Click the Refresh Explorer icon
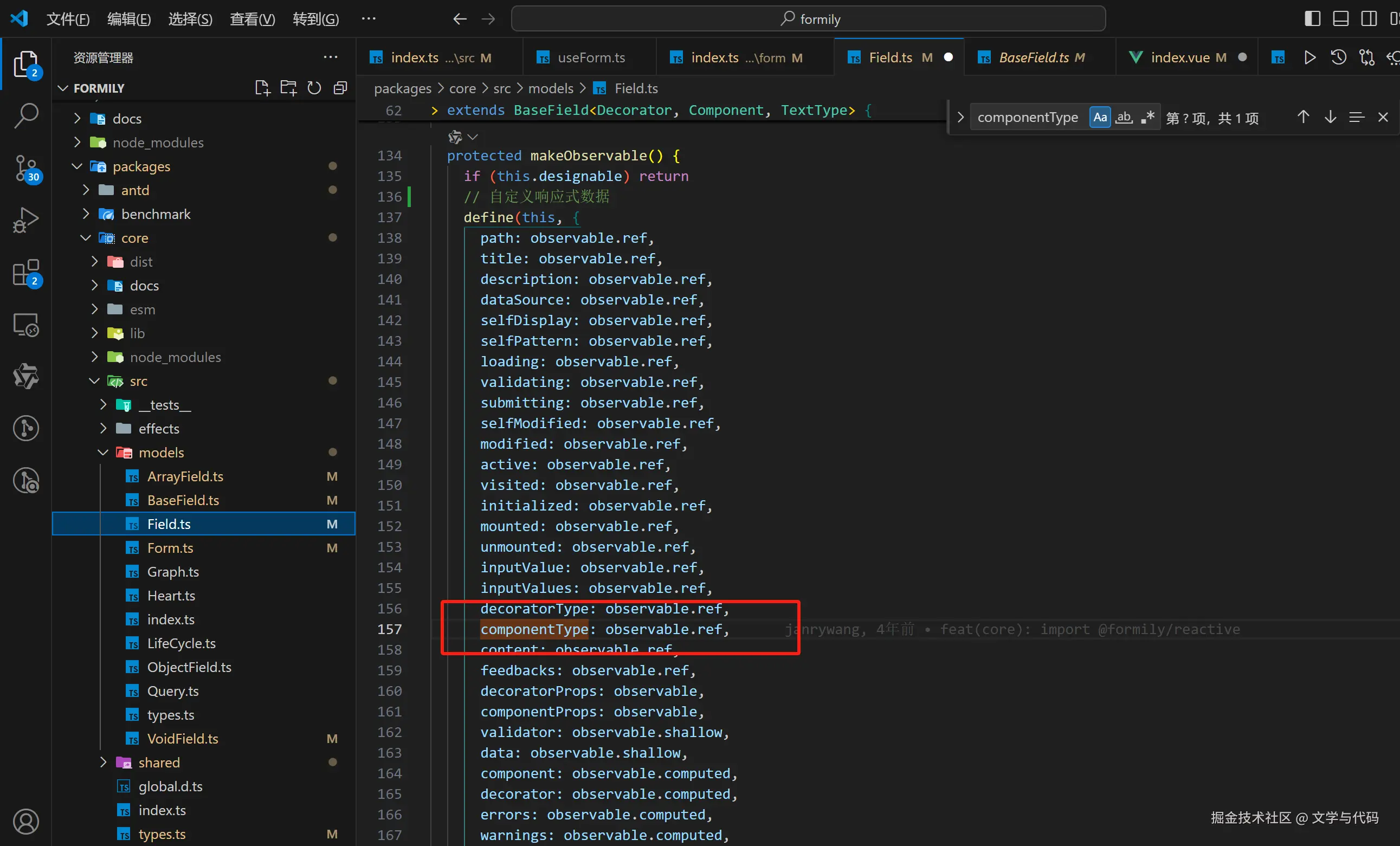The image size is (1400, 846). [314, 88]
